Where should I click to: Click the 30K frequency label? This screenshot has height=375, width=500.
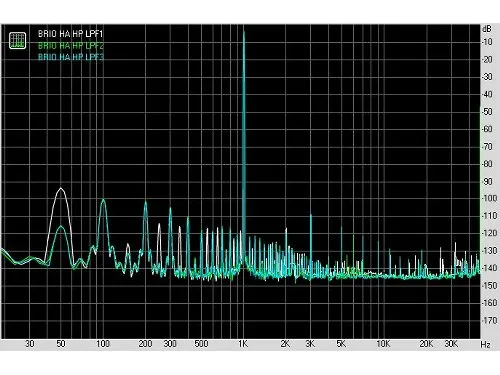coord(451,344)
